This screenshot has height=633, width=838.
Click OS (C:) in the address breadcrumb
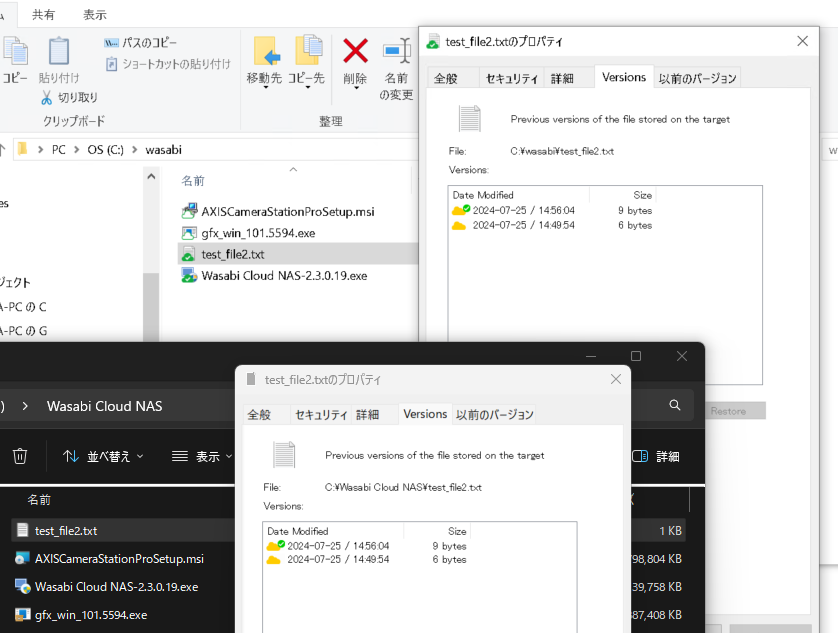(x=105, y=150)
